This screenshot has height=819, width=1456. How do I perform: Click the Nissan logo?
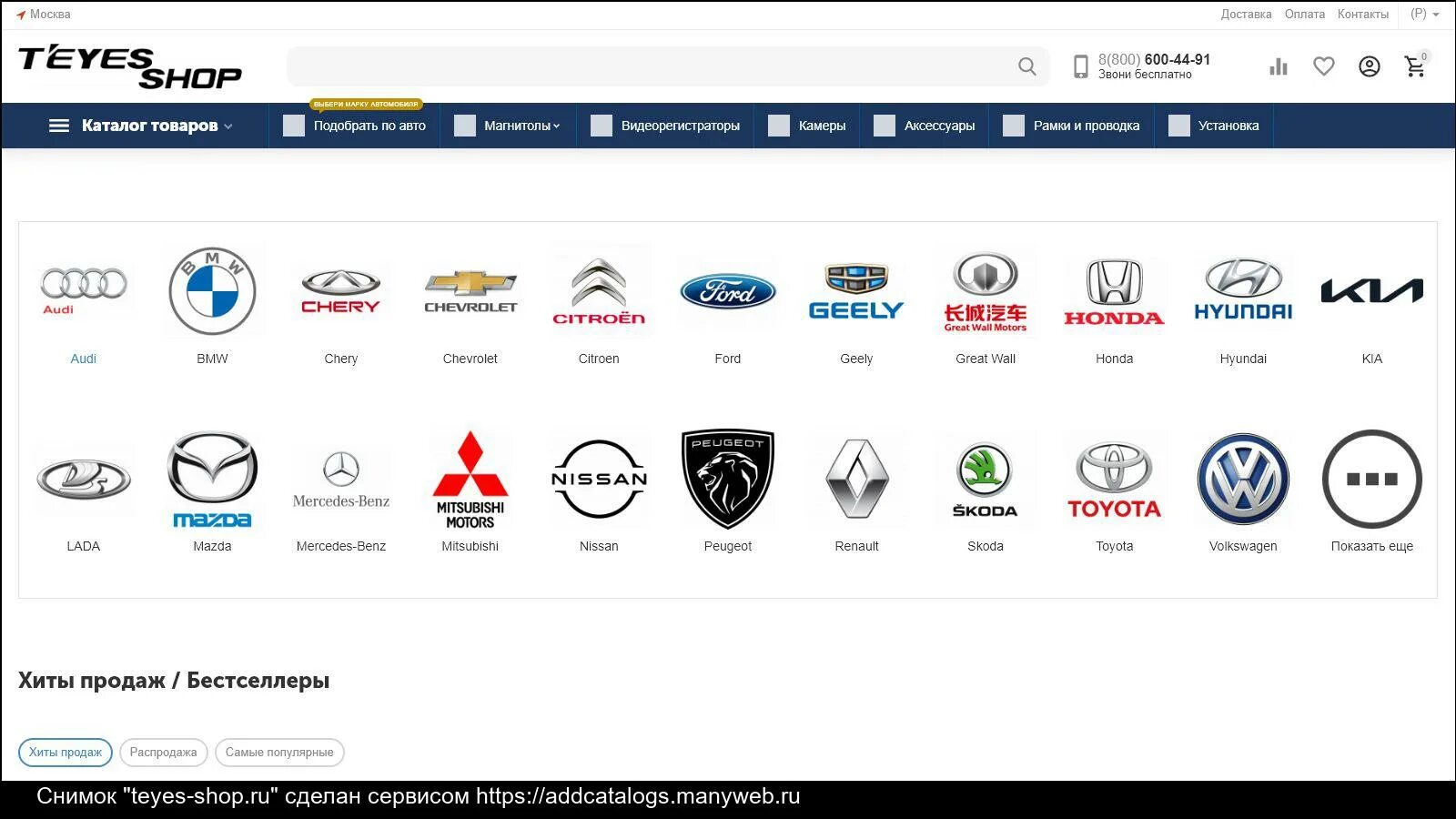click(x=599, y=479)
